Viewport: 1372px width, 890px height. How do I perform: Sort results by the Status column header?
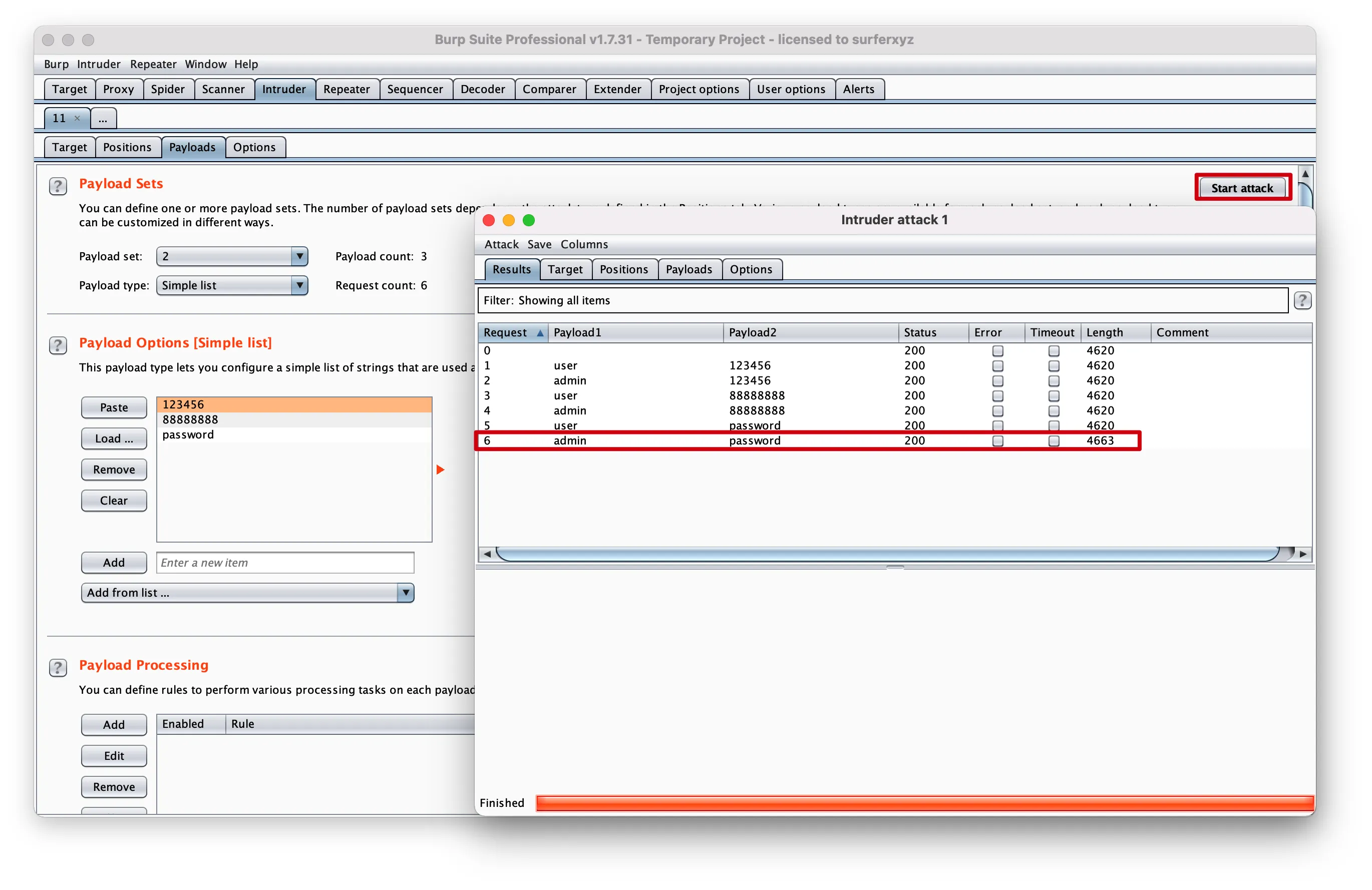pyautogui.click(x=933, y=332)
